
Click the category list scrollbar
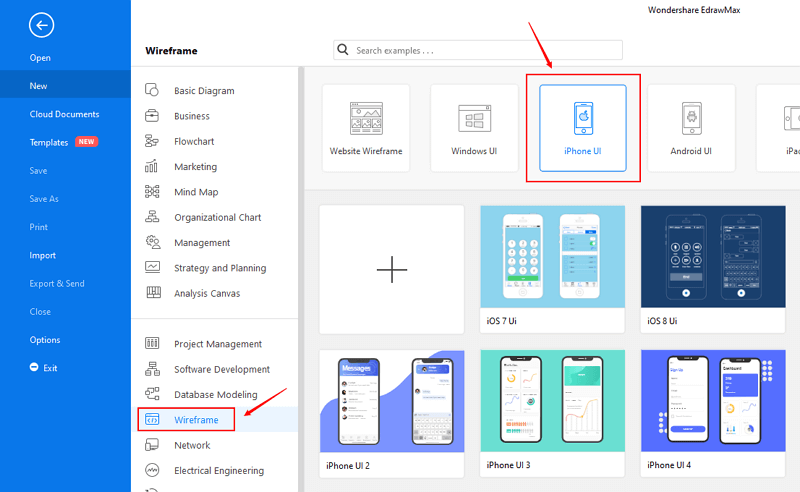pos(301,279)
